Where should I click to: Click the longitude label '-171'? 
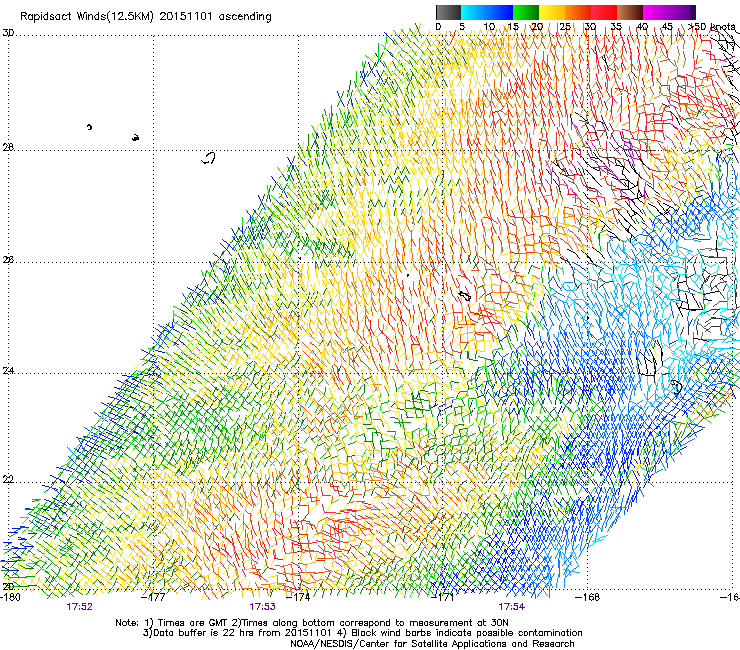click(x=443, y=597)
